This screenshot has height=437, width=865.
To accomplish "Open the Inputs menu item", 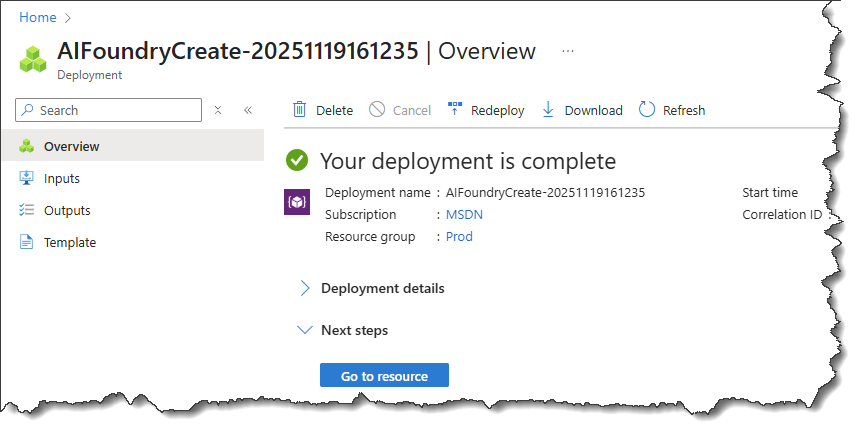I will (61, 178).
